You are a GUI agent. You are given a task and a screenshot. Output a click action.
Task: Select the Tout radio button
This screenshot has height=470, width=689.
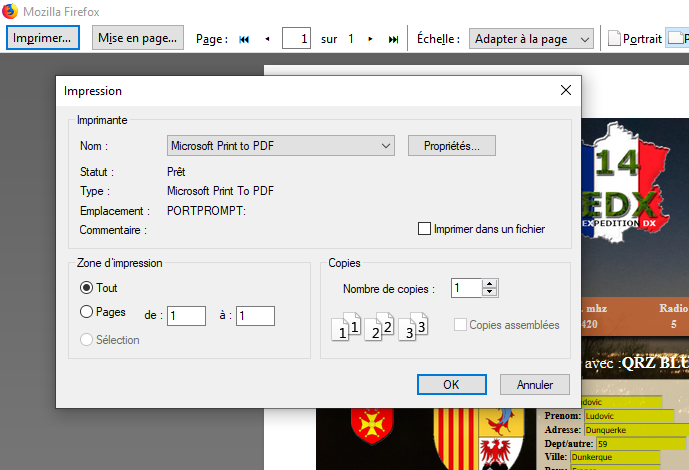87,288
